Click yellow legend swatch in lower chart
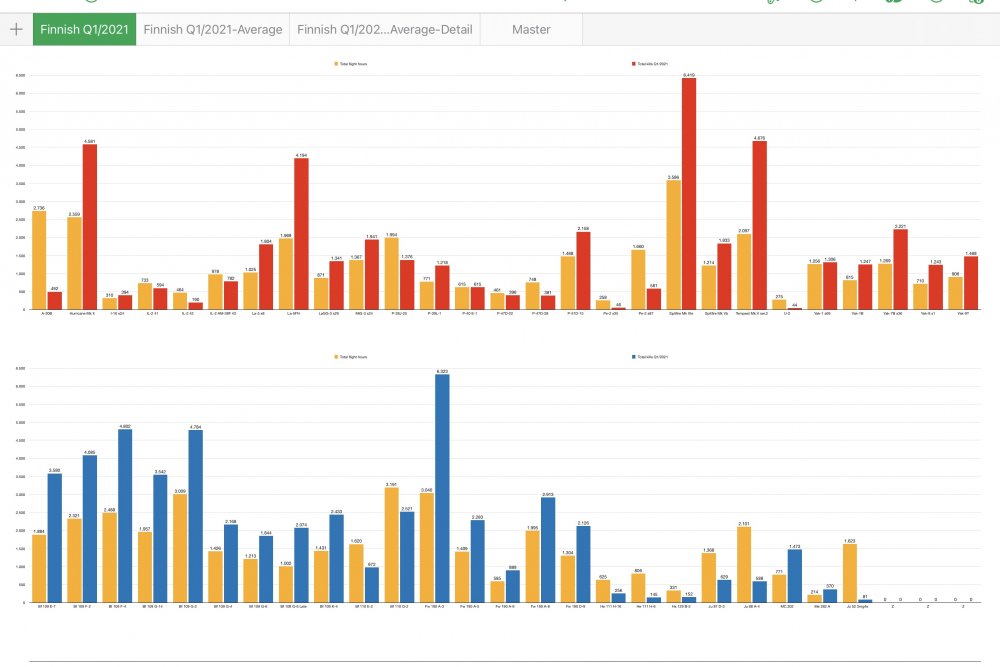 [336, 357]
